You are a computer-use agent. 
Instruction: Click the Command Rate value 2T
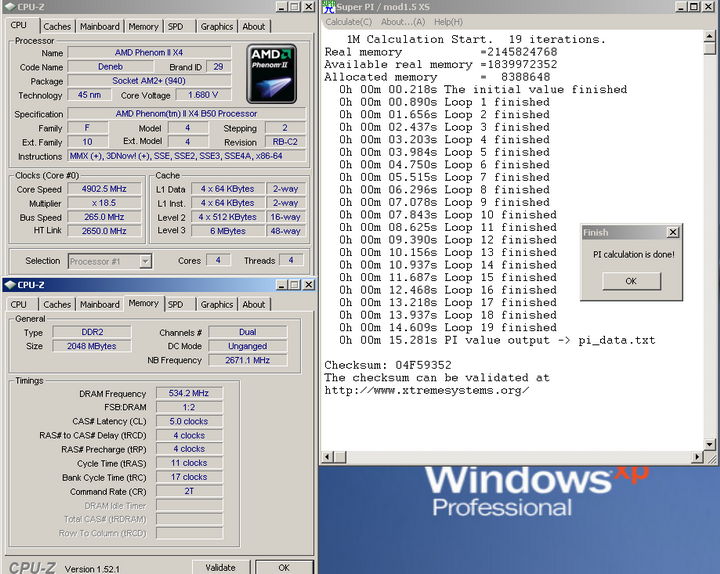point(189,491)
